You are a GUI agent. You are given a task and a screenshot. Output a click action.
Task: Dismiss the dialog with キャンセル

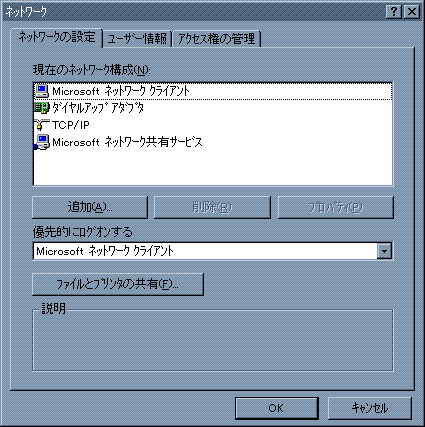(370, 408)
